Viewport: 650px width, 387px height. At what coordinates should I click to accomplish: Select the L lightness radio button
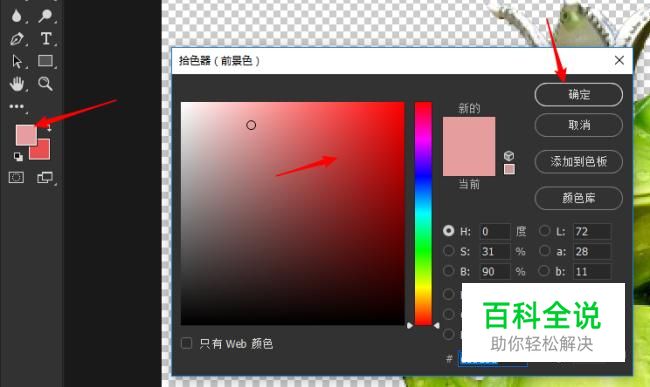pyautogui.click(x=544, y=231)
